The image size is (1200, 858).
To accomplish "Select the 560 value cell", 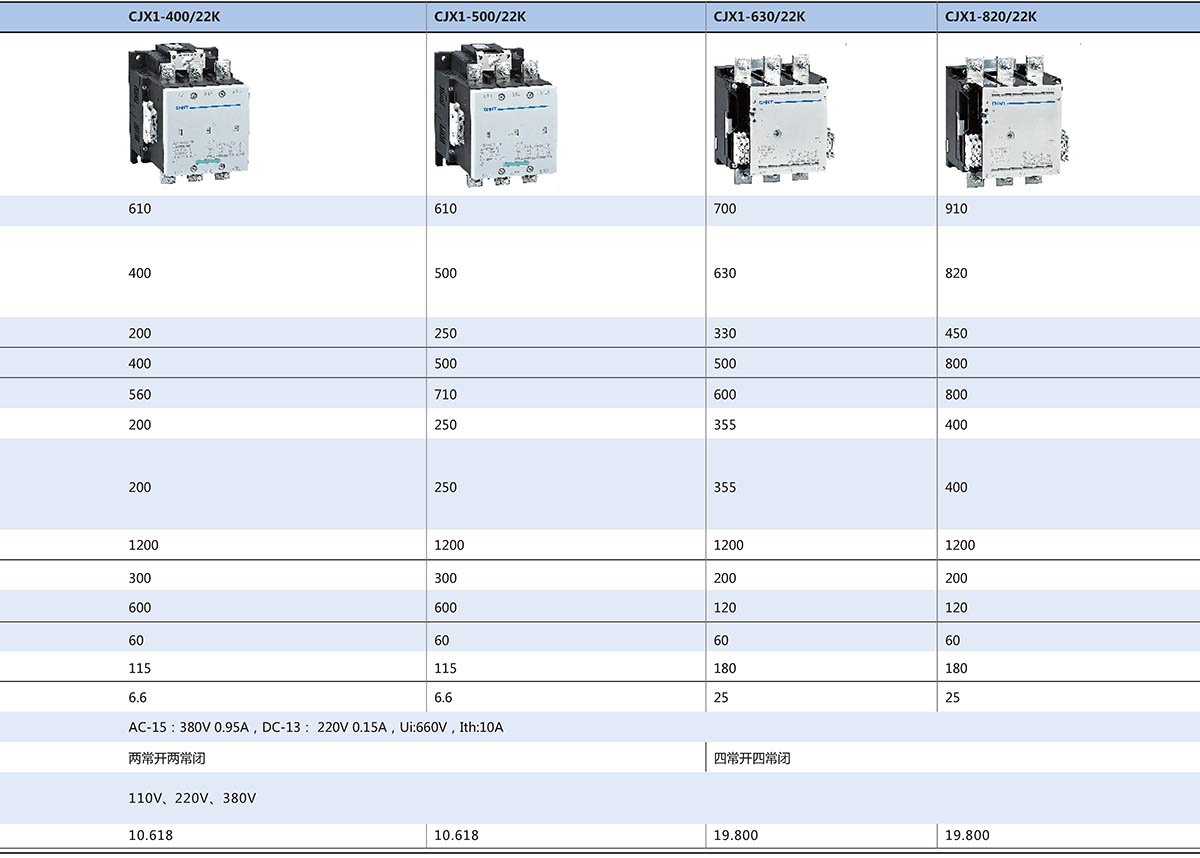I will pos(139,394).
